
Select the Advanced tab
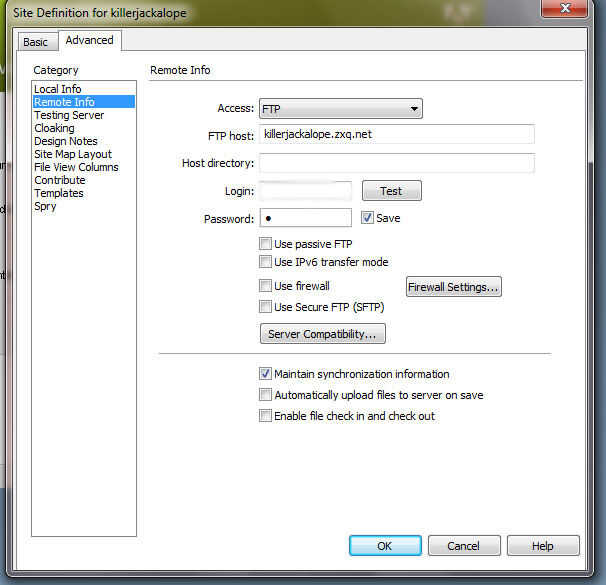coord(89,40)
